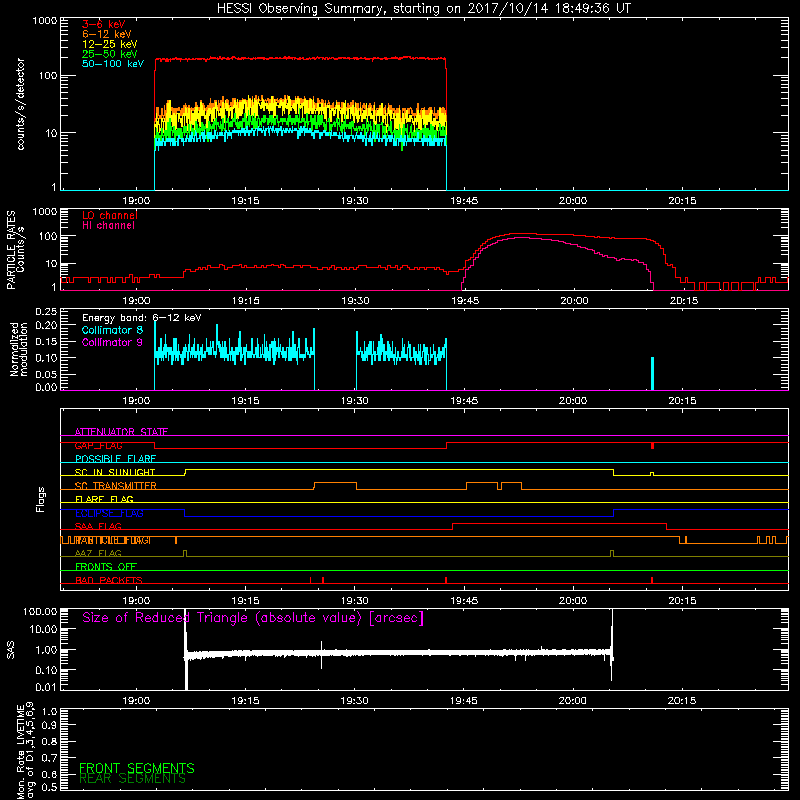800x800 pixels.
Task: Click the 19:45 time label under the Flags panel
Action: tap(464, 601)
